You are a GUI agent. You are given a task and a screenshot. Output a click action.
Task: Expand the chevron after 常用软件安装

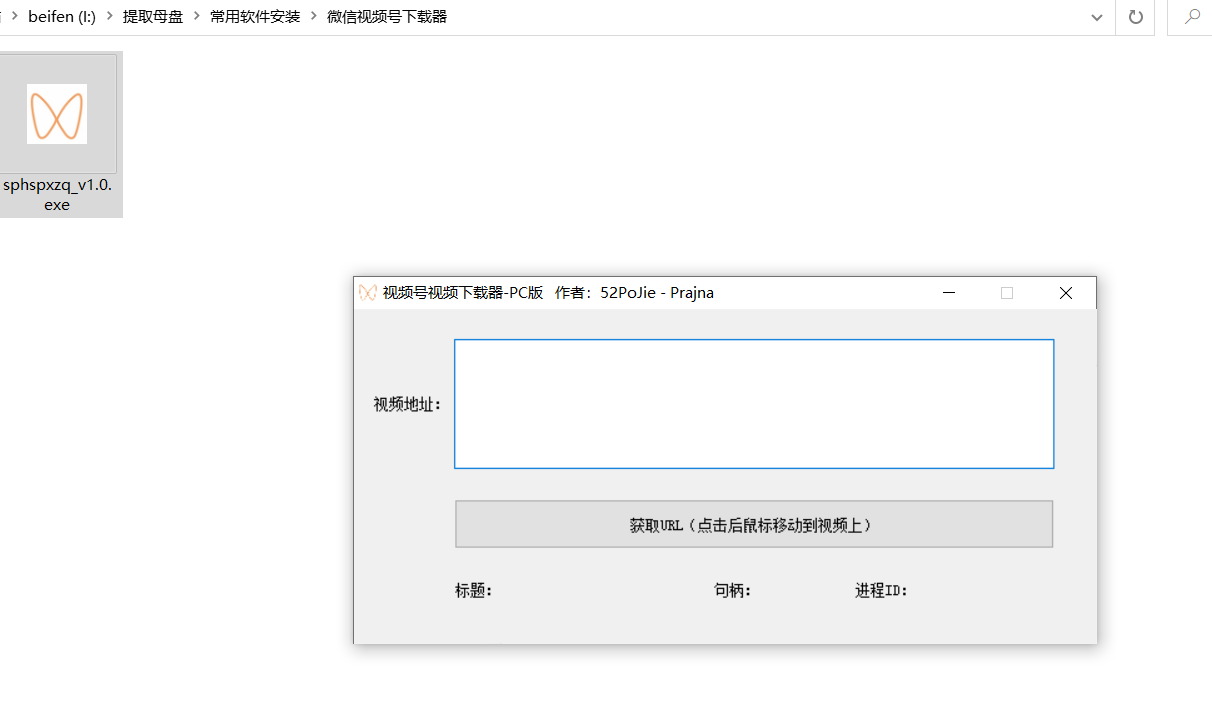point(314,17)
